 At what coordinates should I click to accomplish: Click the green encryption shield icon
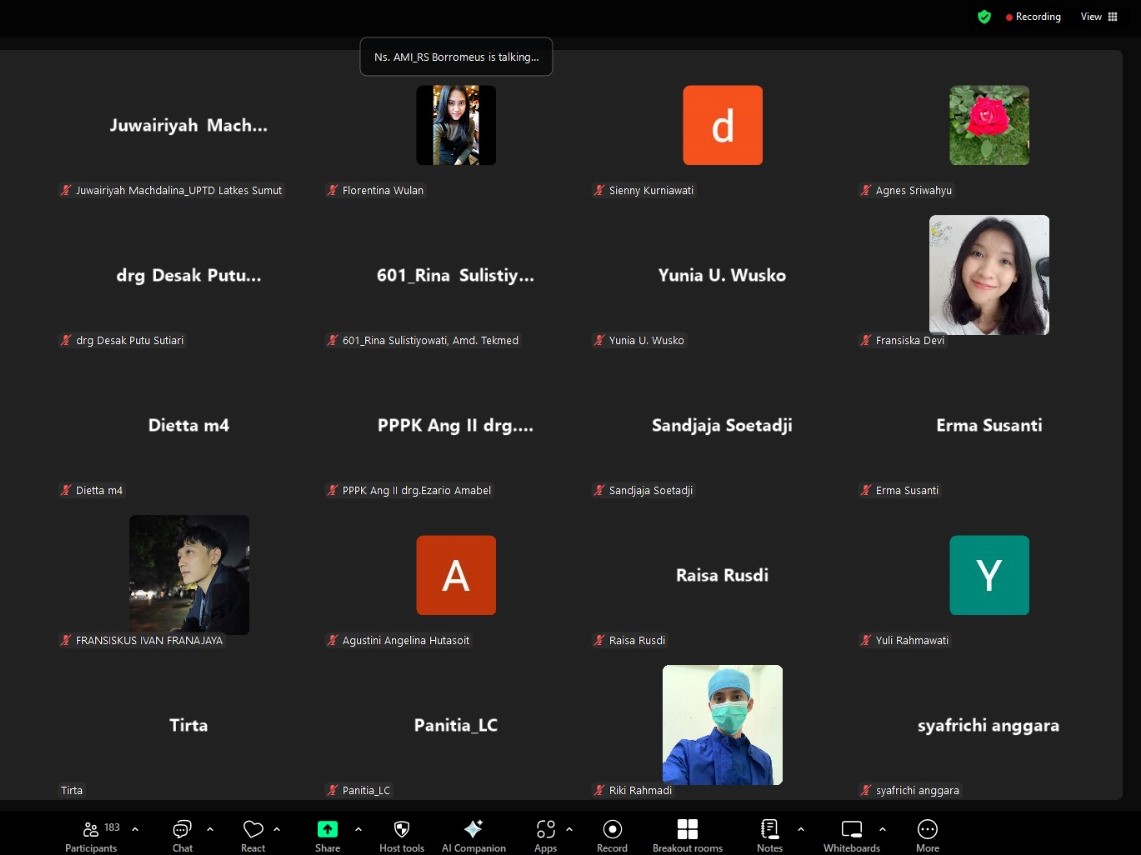(x=984, y=17)
